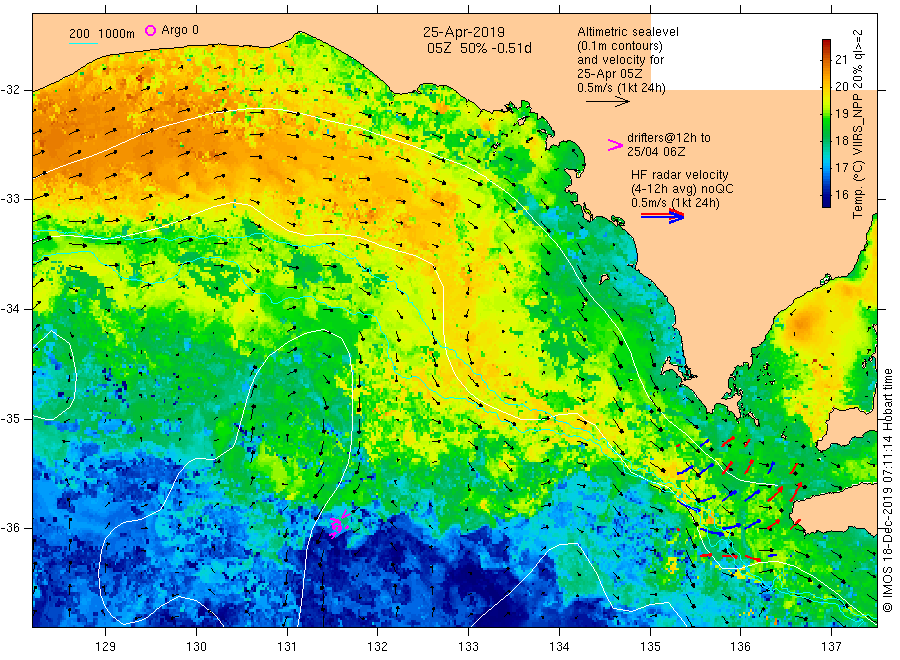Click the latitude label -34
900x660 pixels.
tap(11, 309)
